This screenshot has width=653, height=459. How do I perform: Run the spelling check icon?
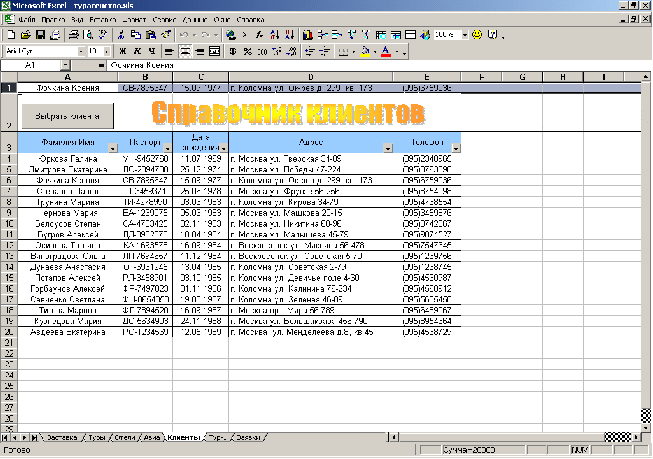[103, 35]
